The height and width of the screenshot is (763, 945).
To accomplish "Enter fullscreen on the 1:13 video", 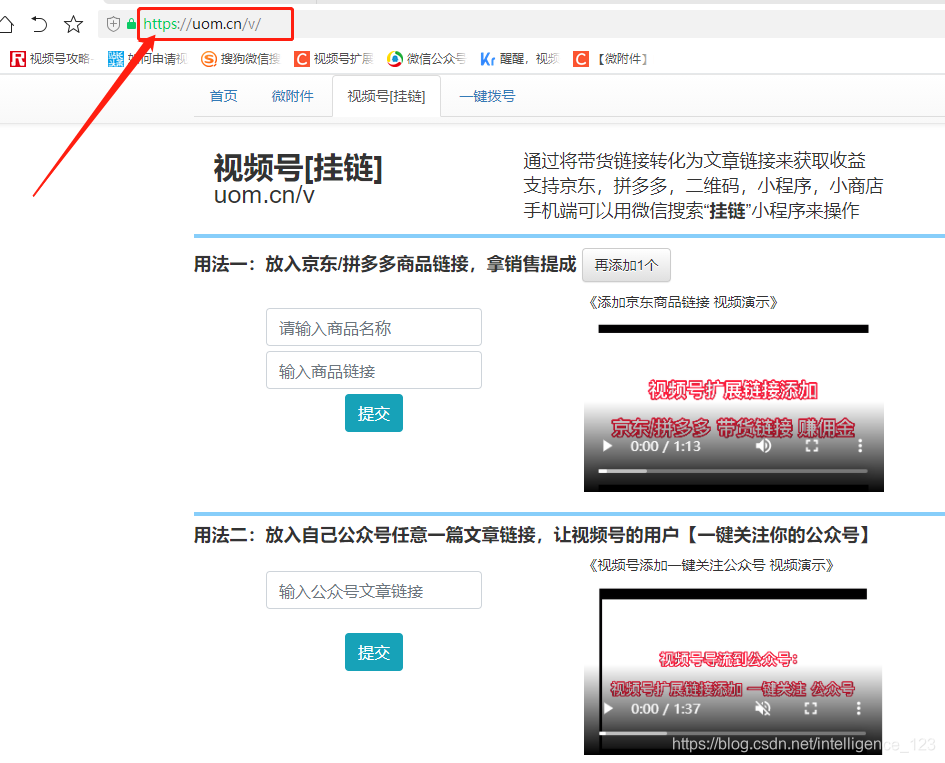I will 812,446.
